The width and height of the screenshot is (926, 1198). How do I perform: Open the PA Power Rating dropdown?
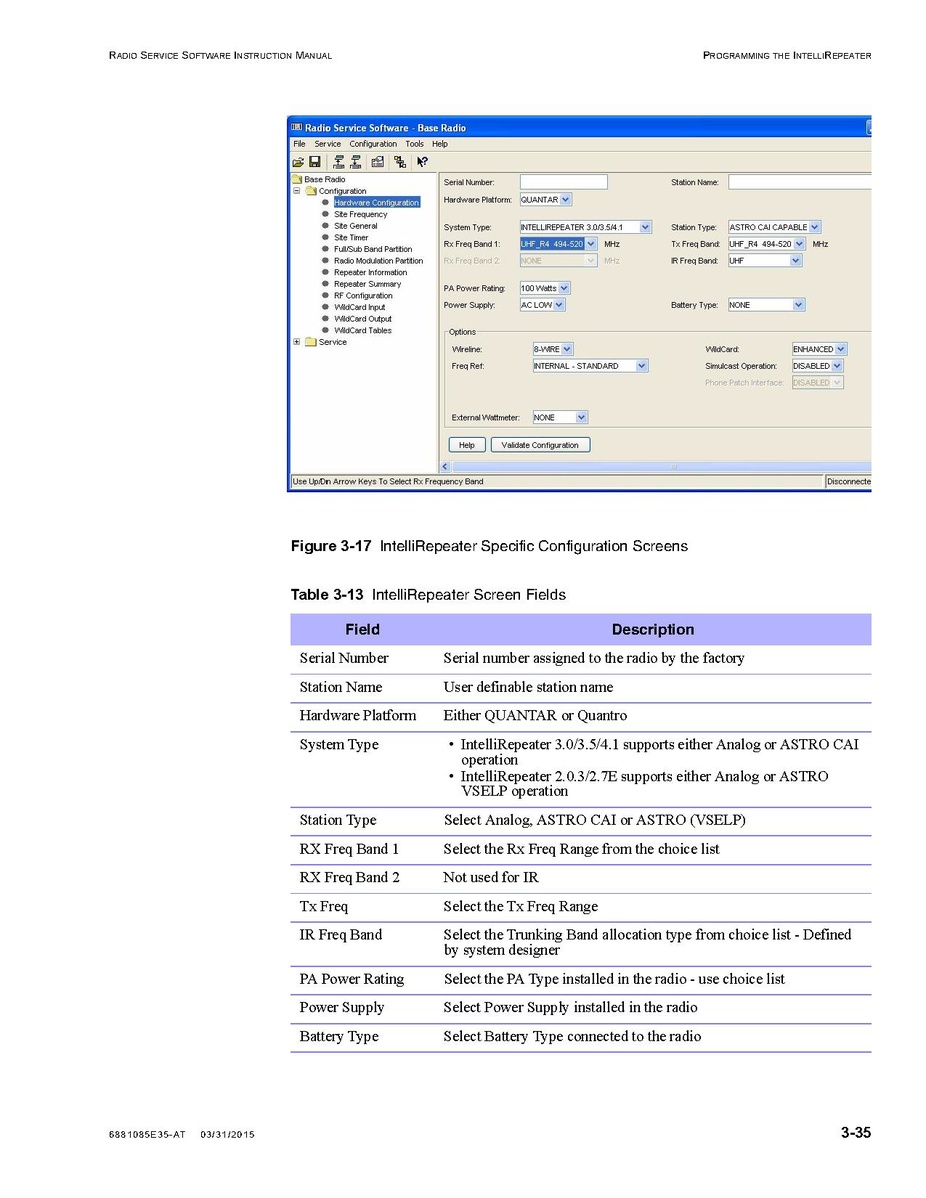(x=564, y=289)
